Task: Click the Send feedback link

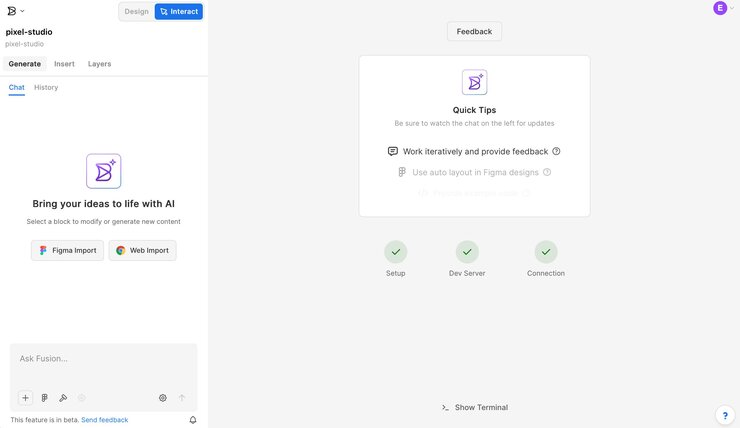Action: pos(105,420)
